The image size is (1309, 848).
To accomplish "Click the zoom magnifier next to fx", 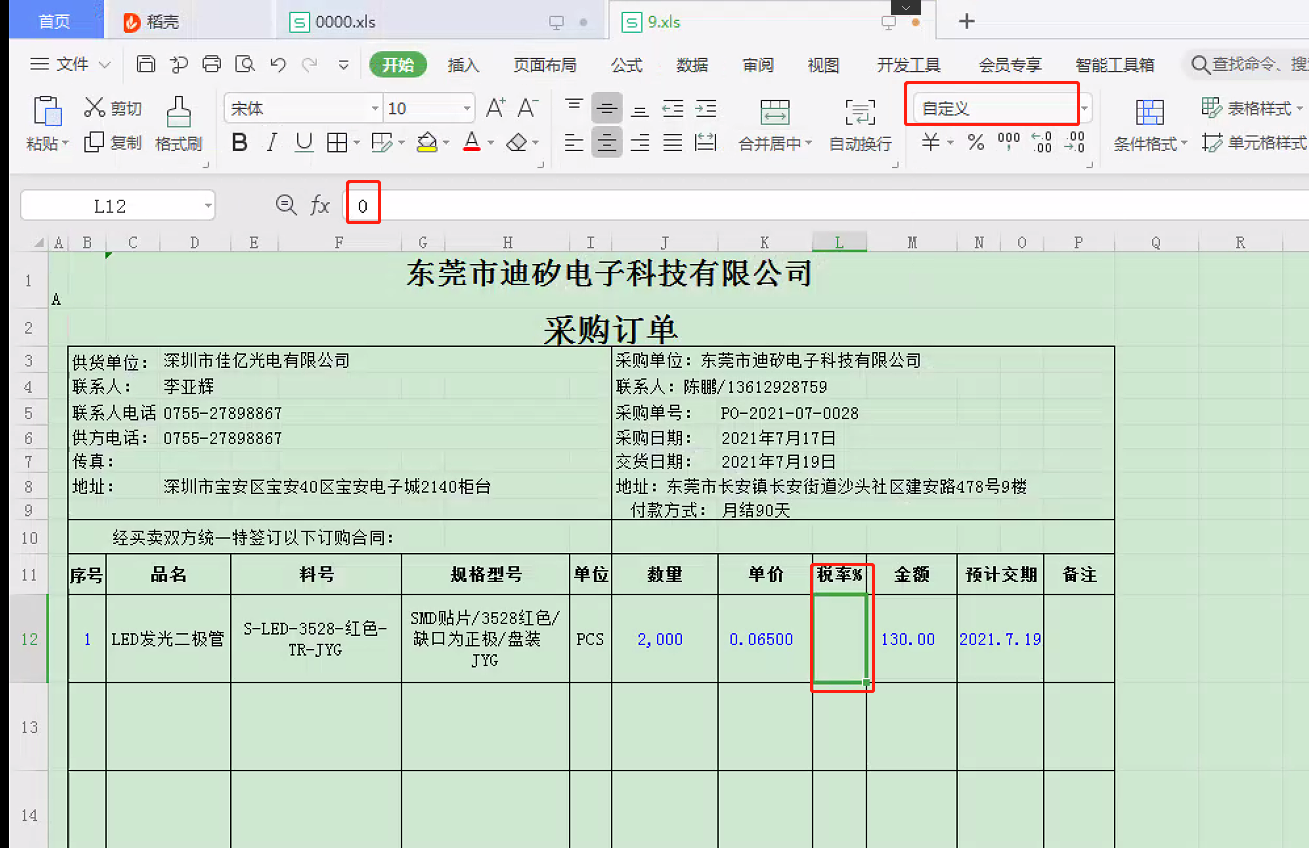I will click(286, 205).
